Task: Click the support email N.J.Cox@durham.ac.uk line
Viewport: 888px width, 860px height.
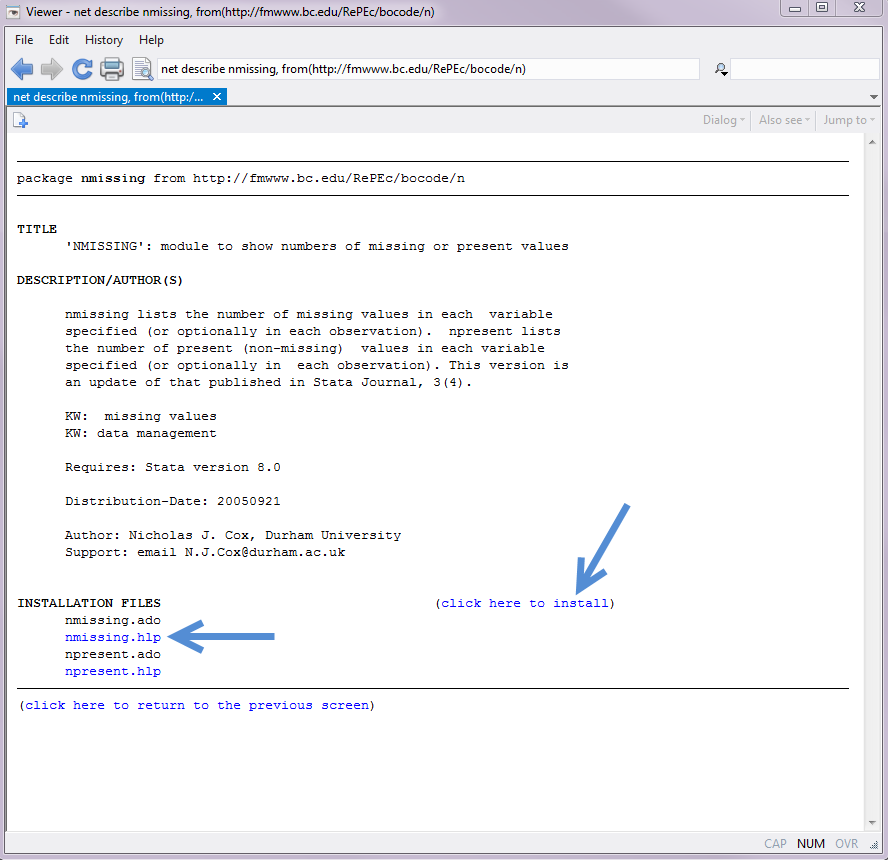Action: (x=205, y=552)
